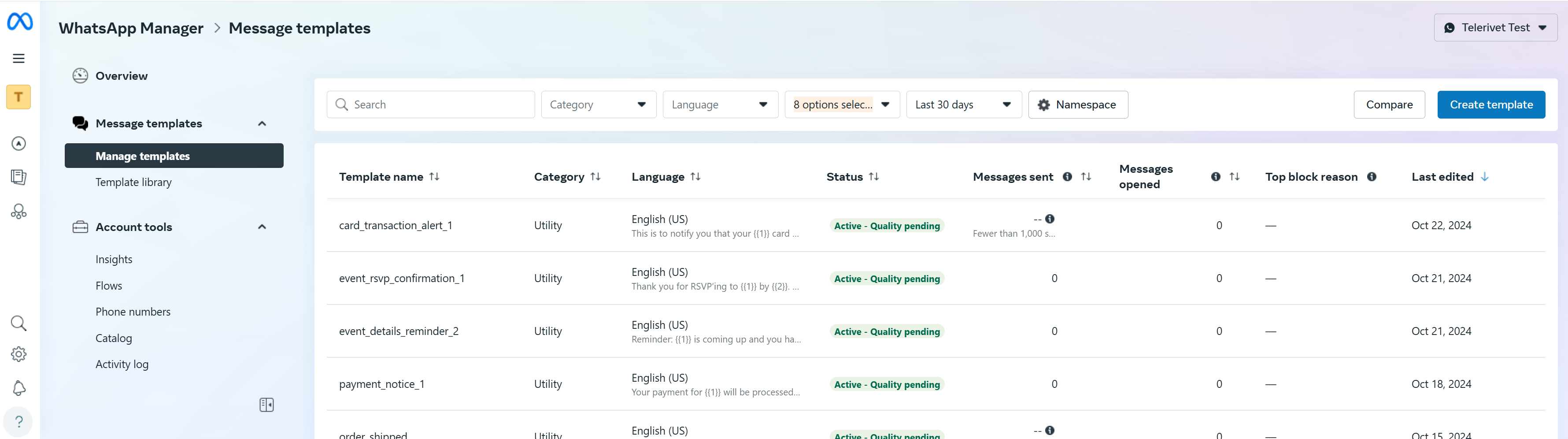Open the notifications bell icon
Screen dimensions: 1568x439
(19, 388)
